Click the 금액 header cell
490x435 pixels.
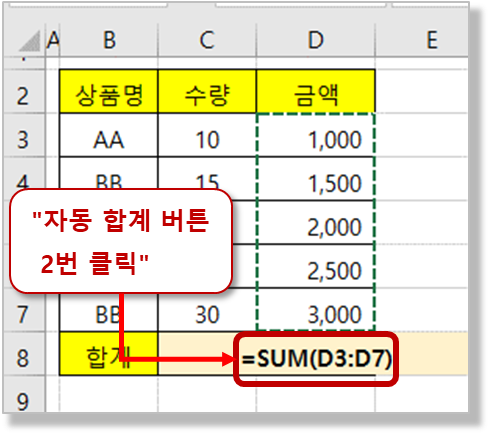(x=316, y=91)
